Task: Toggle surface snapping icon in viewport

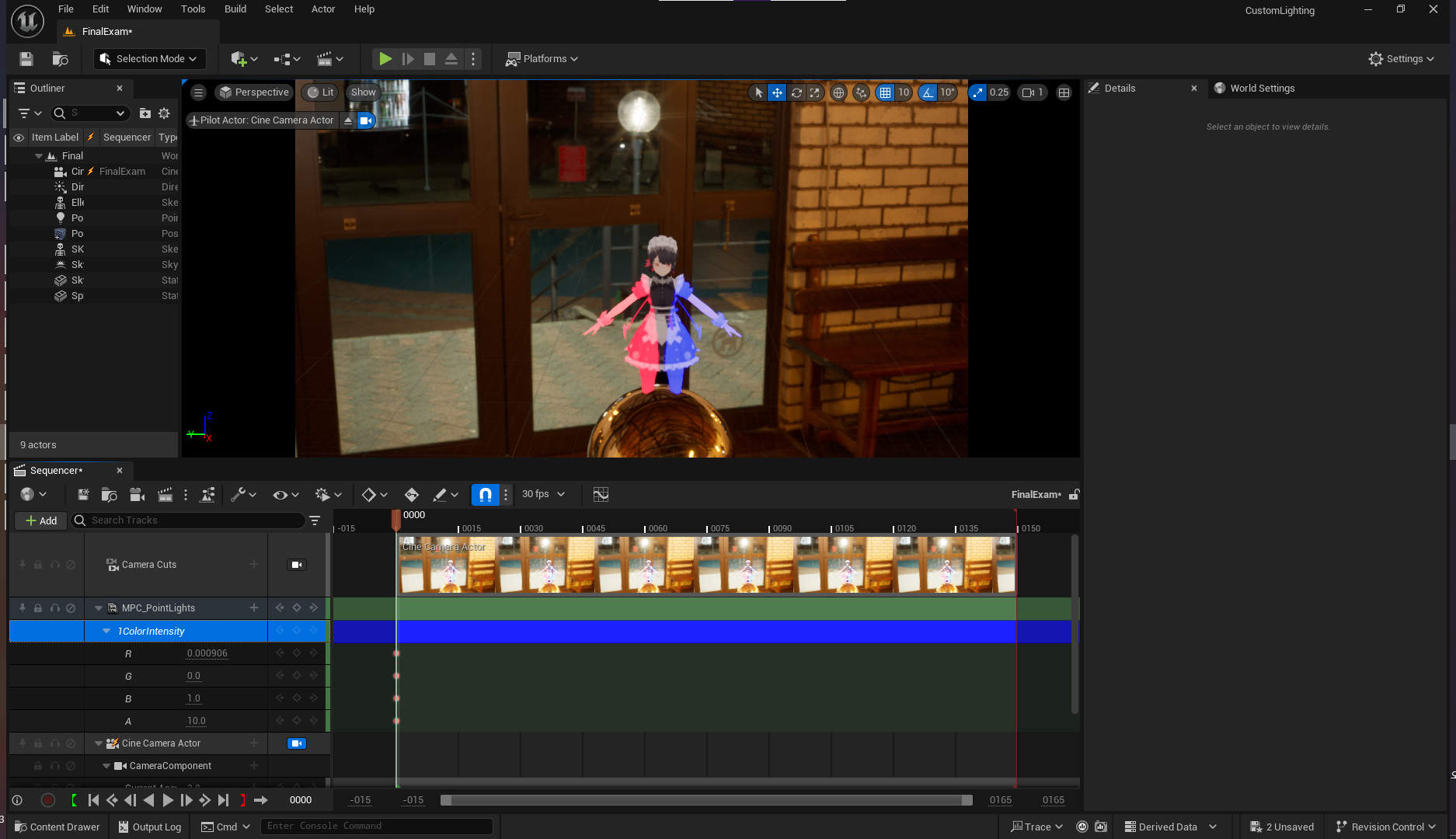Action: coord(861,92)
